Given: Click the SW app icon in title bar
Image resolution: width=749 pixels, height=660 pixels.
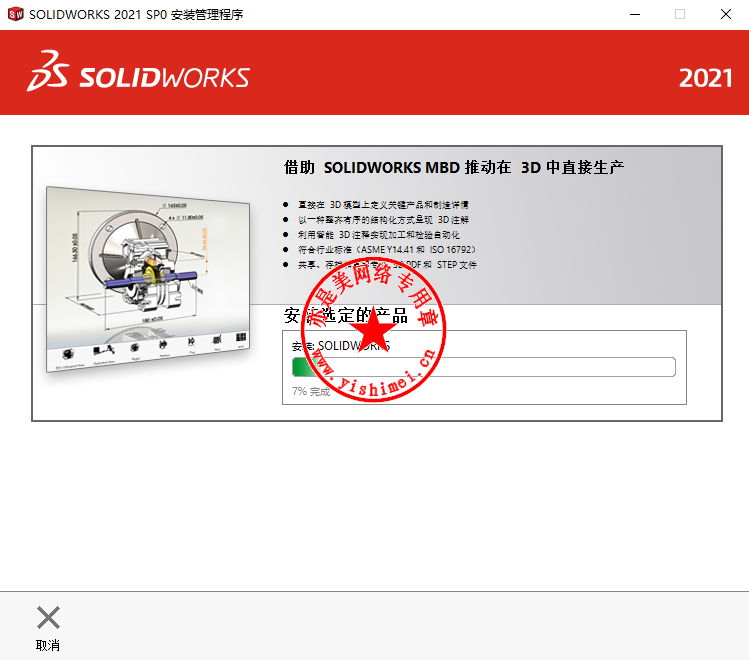Looking at the screenshot, I should [x=15, y=14].
